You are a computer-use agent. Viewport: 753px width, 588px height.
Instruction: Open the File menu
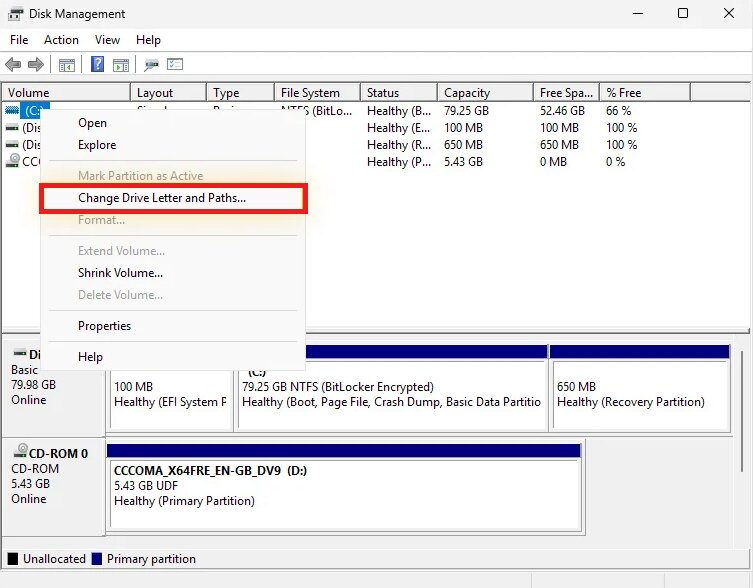point(19,40)
